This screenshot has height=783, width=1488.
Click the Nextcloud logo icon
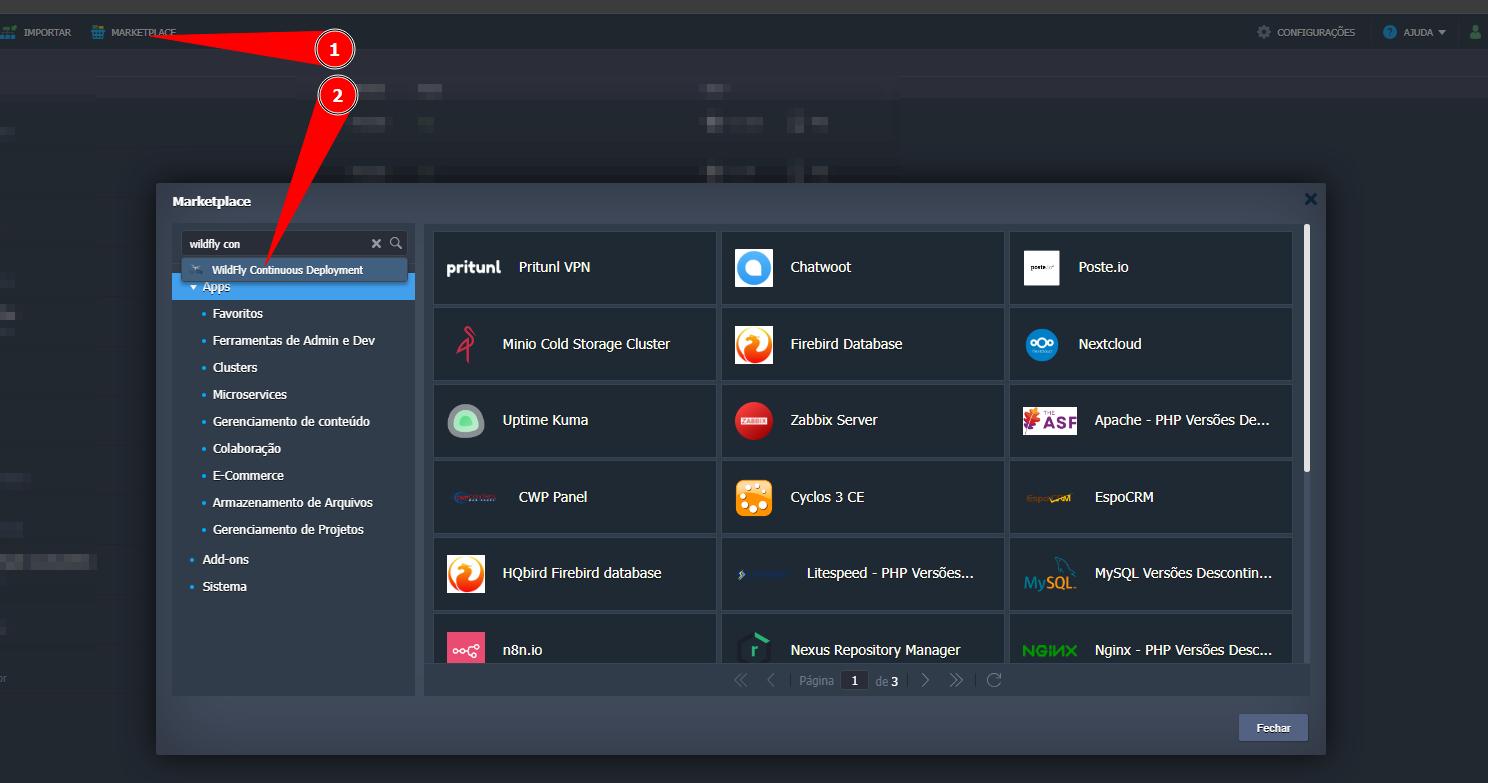[1041, 344]
